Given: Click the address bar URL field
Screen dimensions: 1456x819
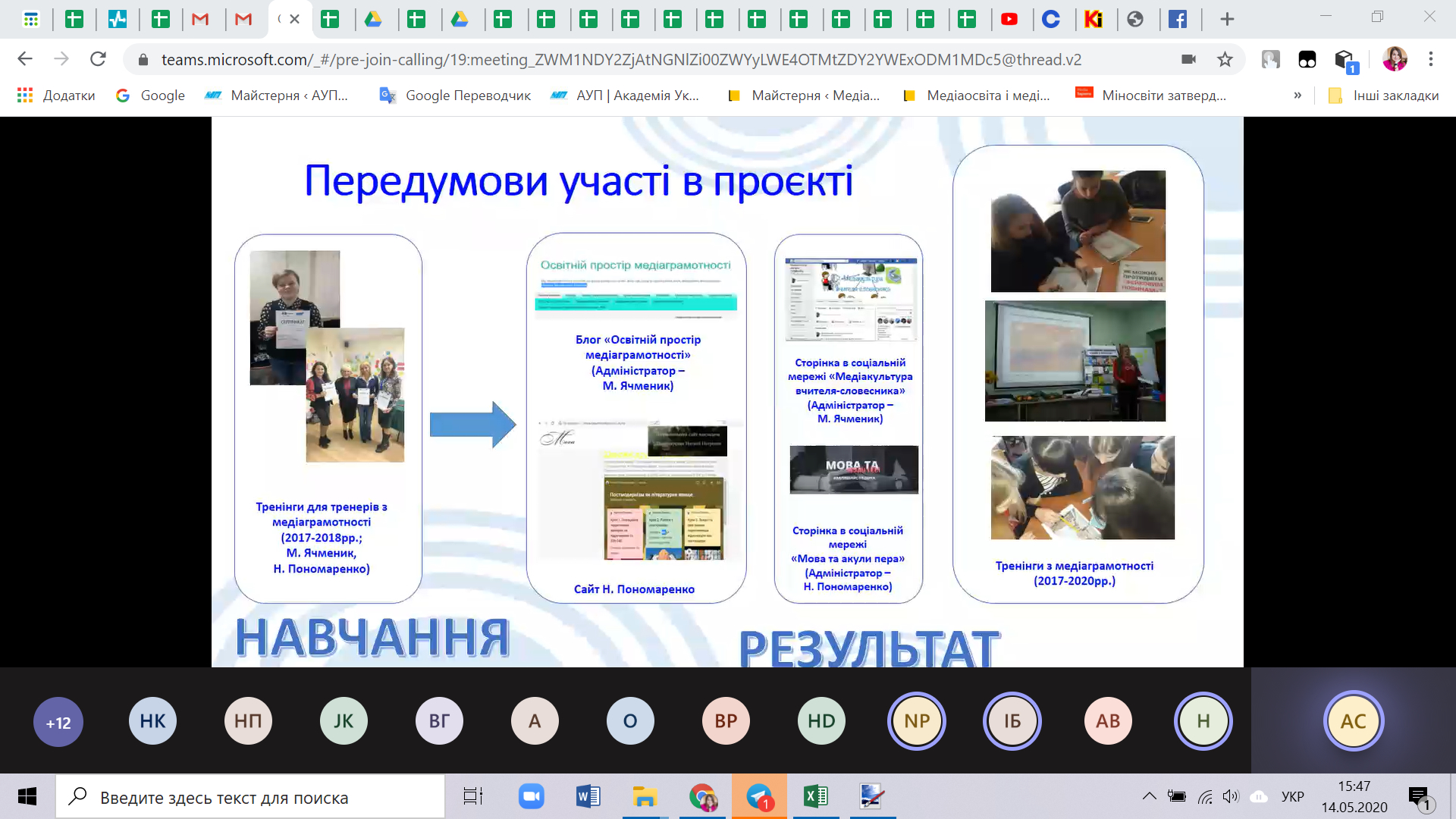Looking at the screenshot, I should pos(620,59).
